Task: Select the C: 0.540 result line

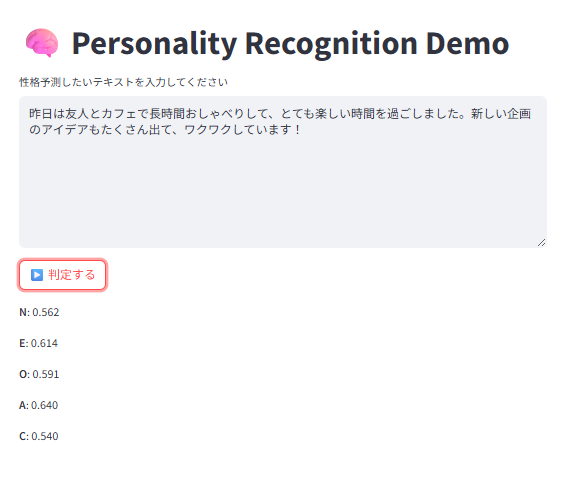Action: tap(39, 436)
